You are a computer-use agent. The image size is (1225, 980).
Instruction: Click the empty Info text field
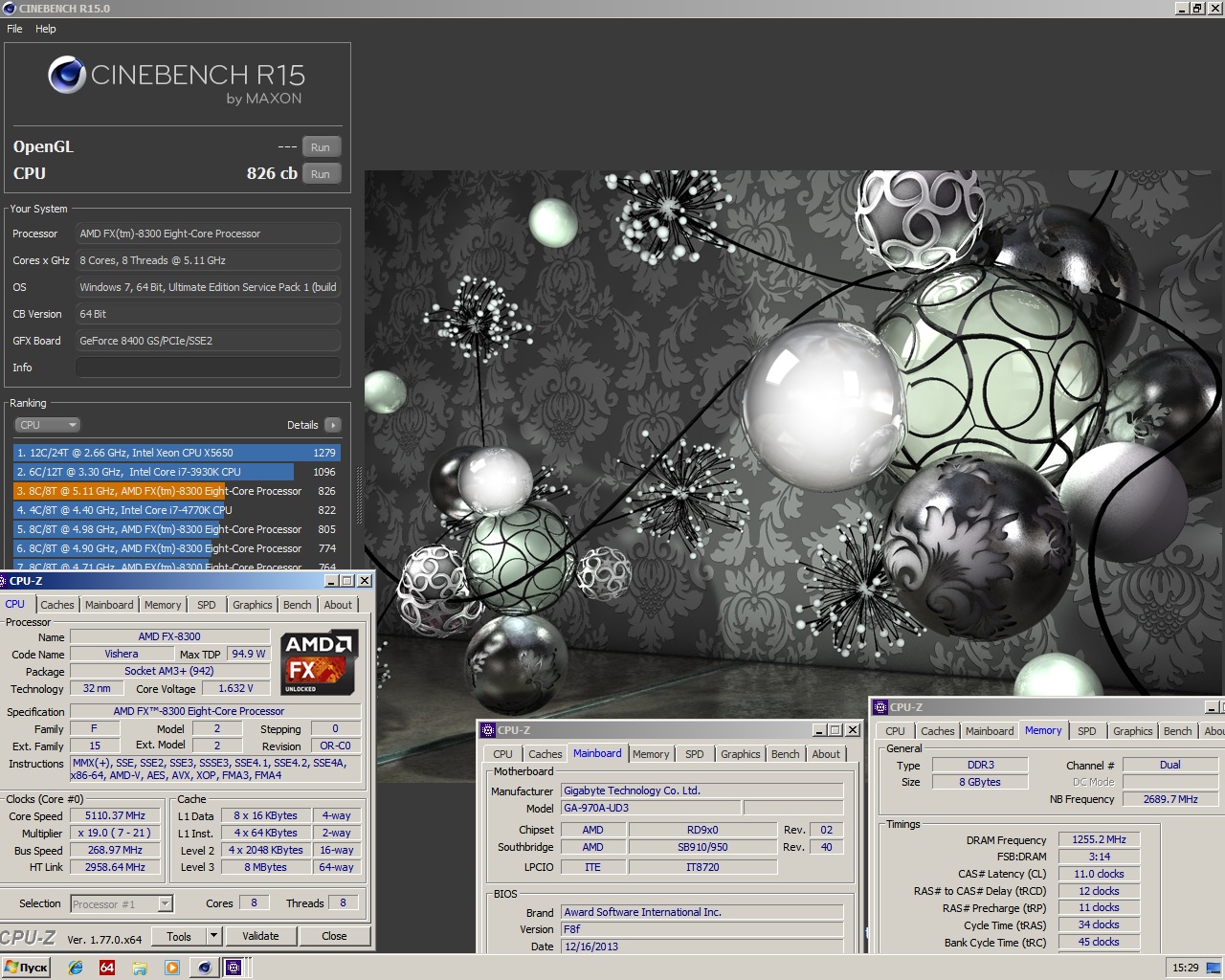208,367
